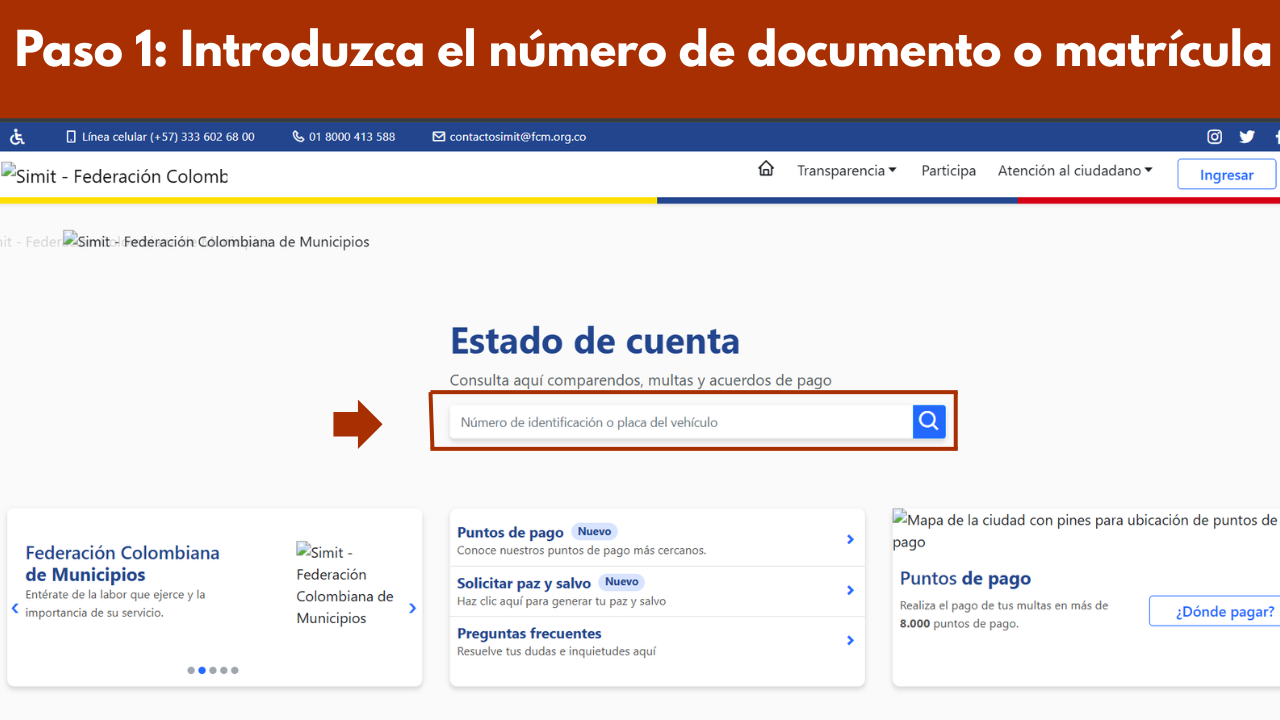Click the chevron on Puntos de pago row
The image size is (1280, 720).
[850, 540]
